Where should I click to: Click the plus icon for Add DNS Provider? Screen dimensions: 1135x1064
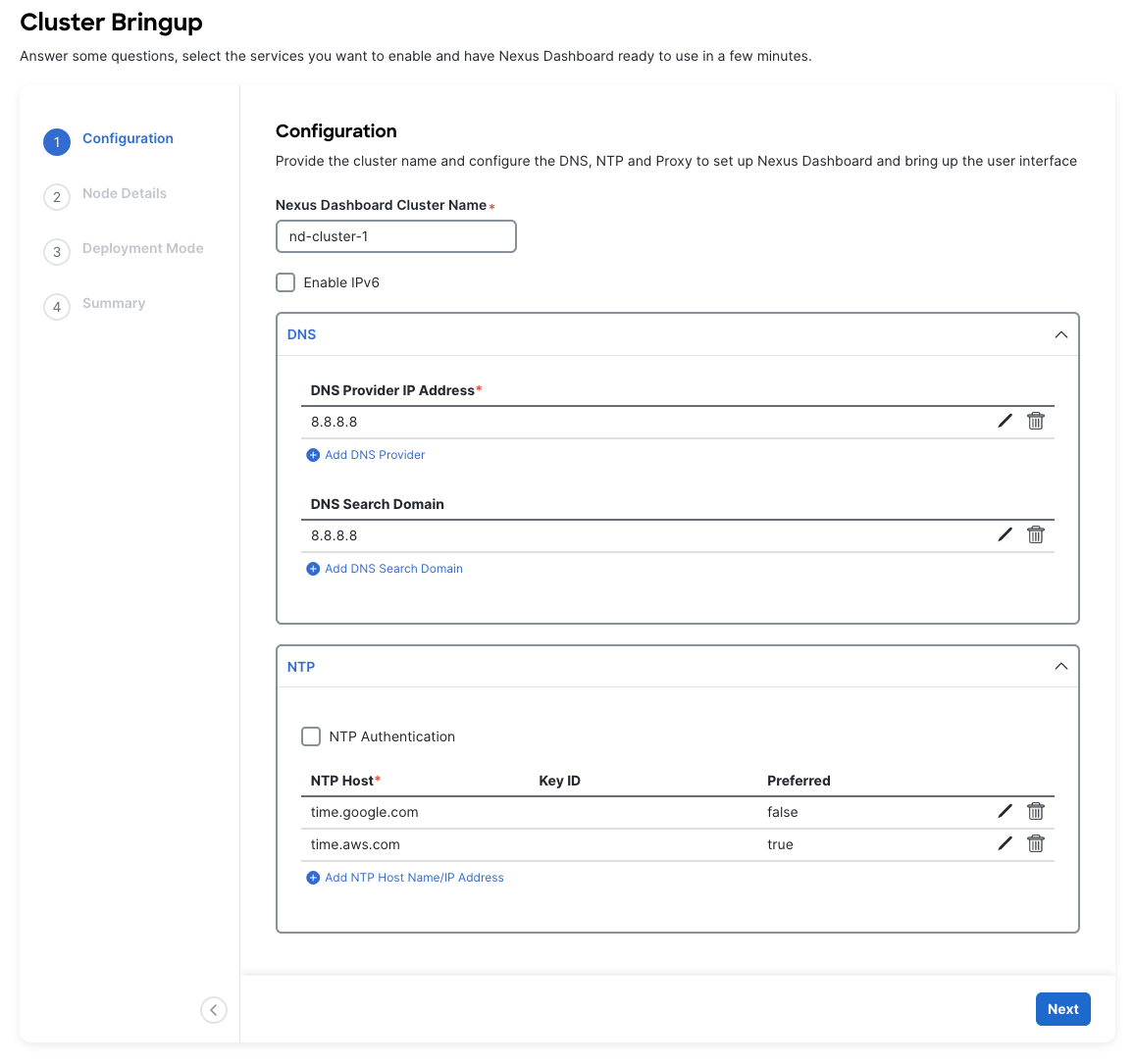(x=313, y=455)
